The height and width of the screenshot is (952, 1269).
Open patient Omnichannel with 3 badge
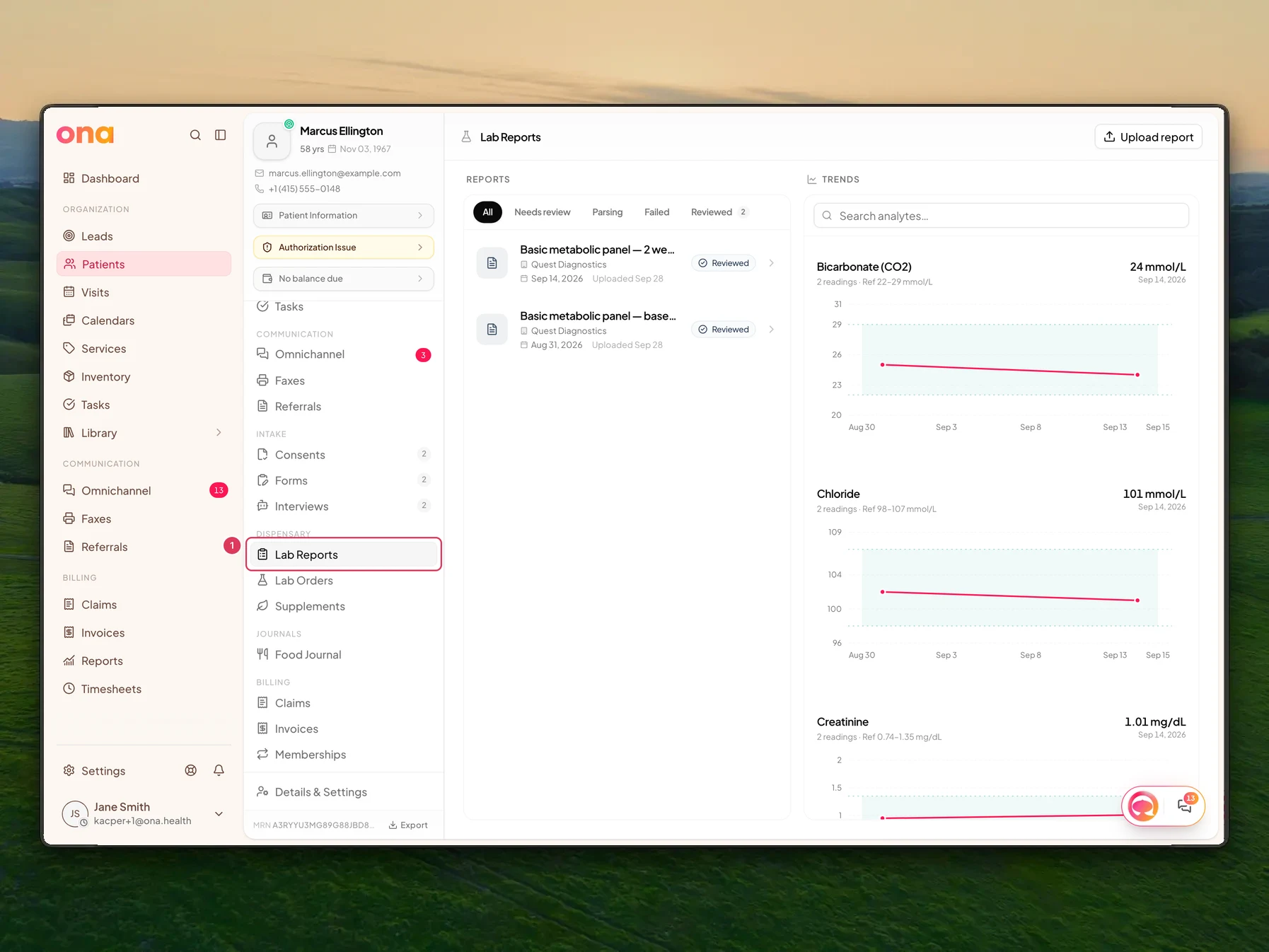coord(344,354)
